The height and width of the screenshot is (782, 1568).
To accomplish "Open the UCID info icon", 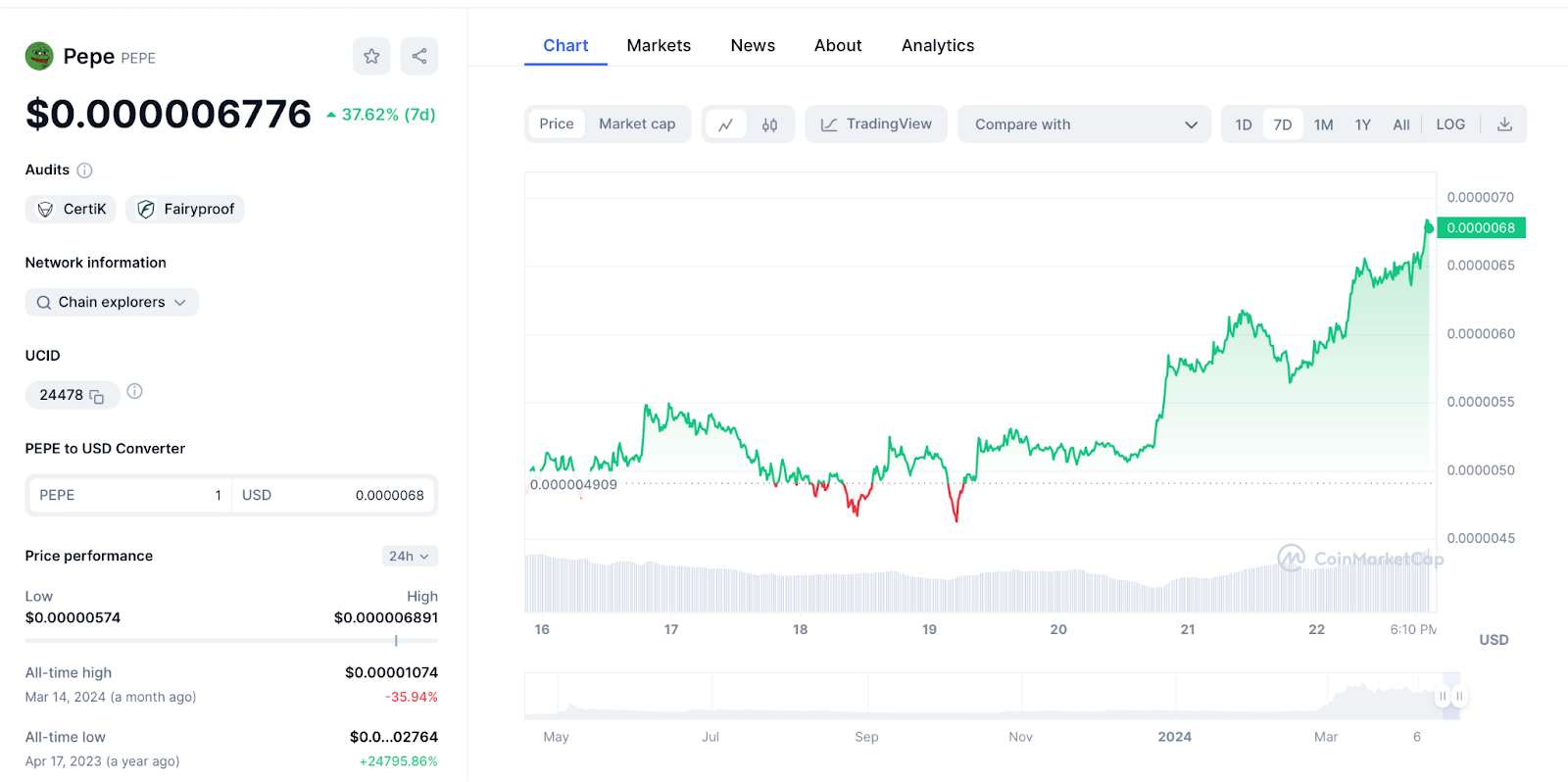I will coord(135,391).
